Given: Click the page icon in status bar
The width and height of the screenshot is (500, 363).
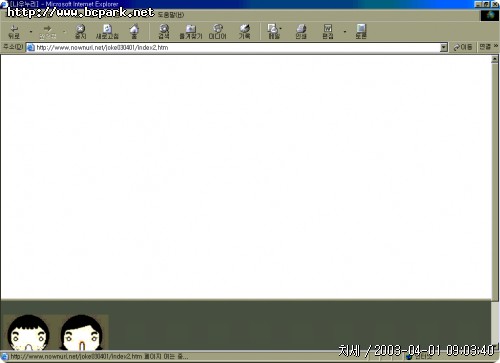Looking at the screenshot, I should 4,357.
